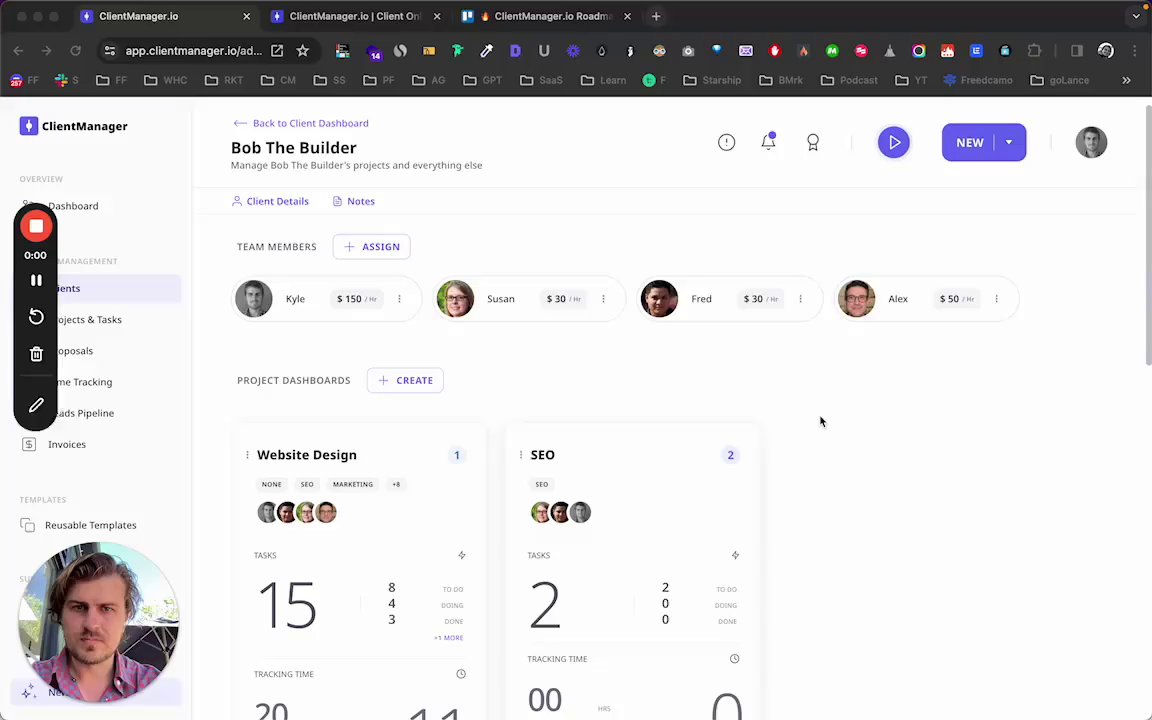The width and height of the screenshot is (1152, 720).
Task: Start the timer with the round play button
Action: coord(893,143)
